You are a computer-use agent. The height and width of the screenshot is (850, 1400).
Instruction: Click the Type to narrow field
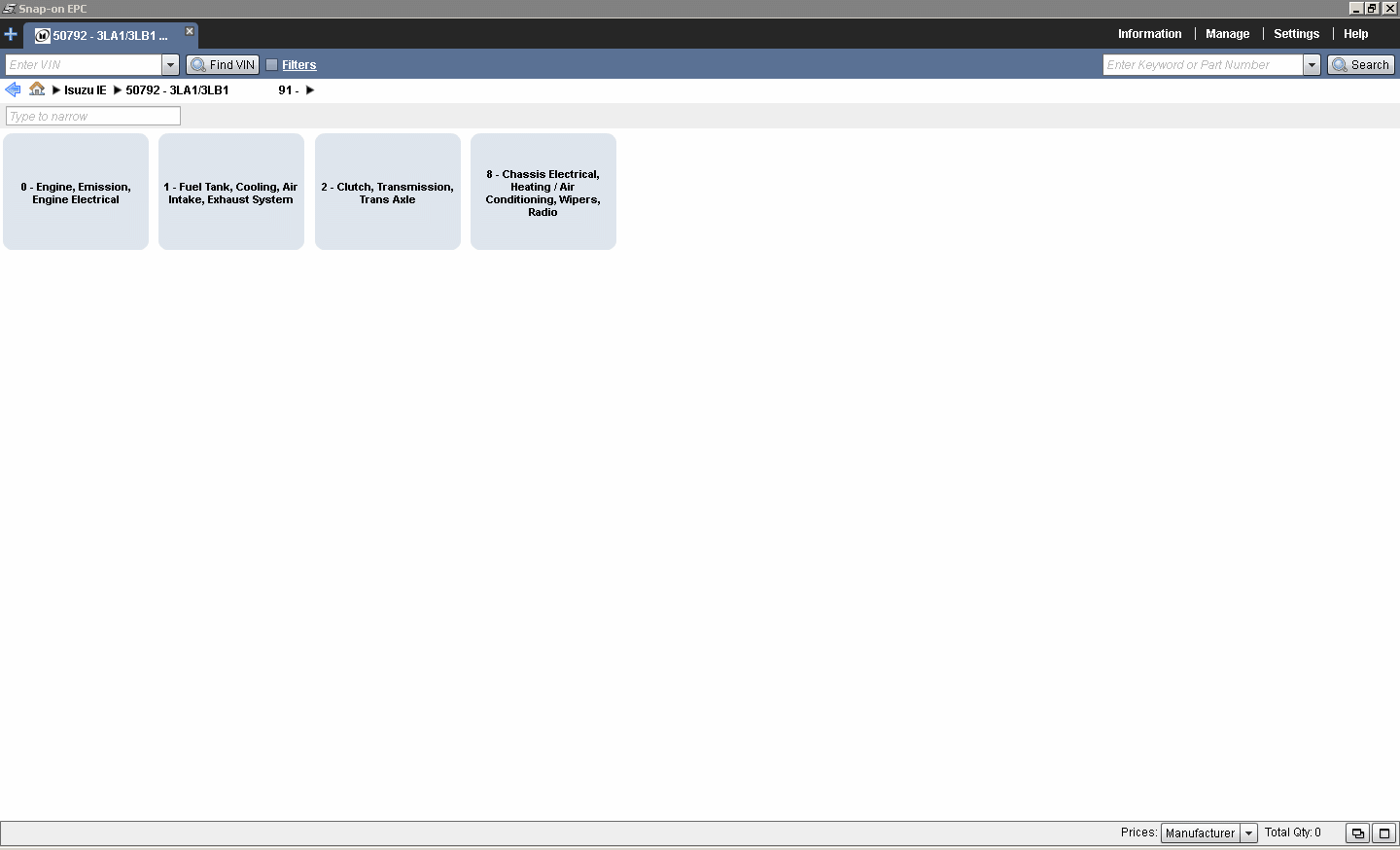point(93,117)
